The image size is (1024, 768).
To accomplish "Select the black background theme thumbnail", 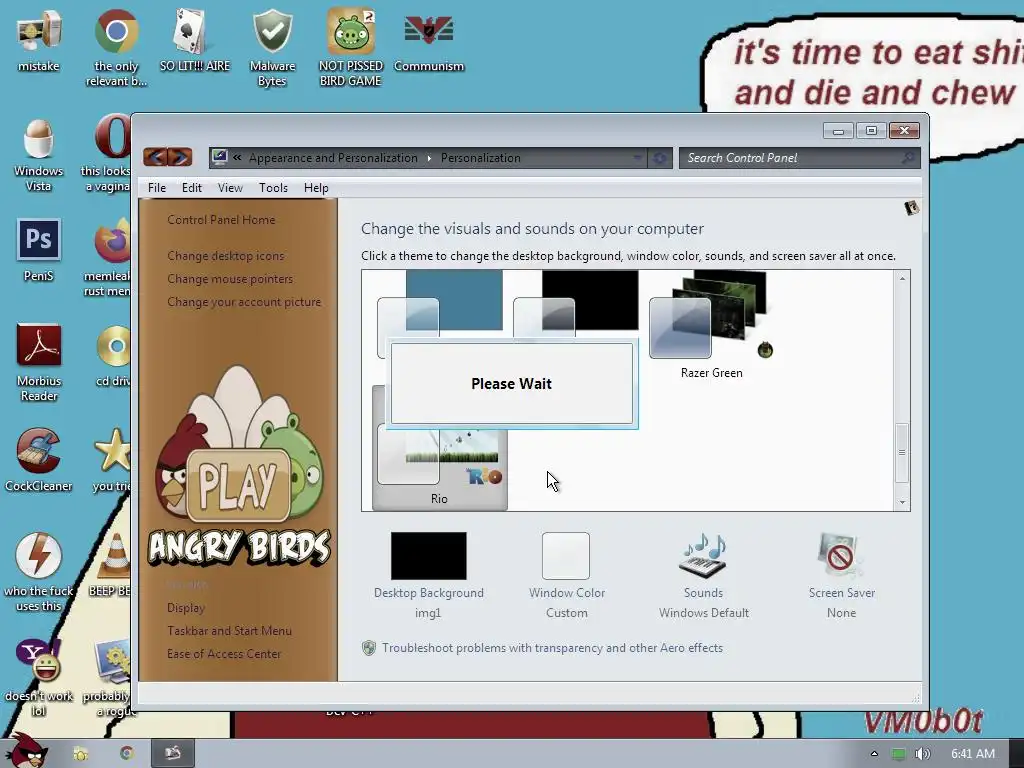I will point(575,306).
